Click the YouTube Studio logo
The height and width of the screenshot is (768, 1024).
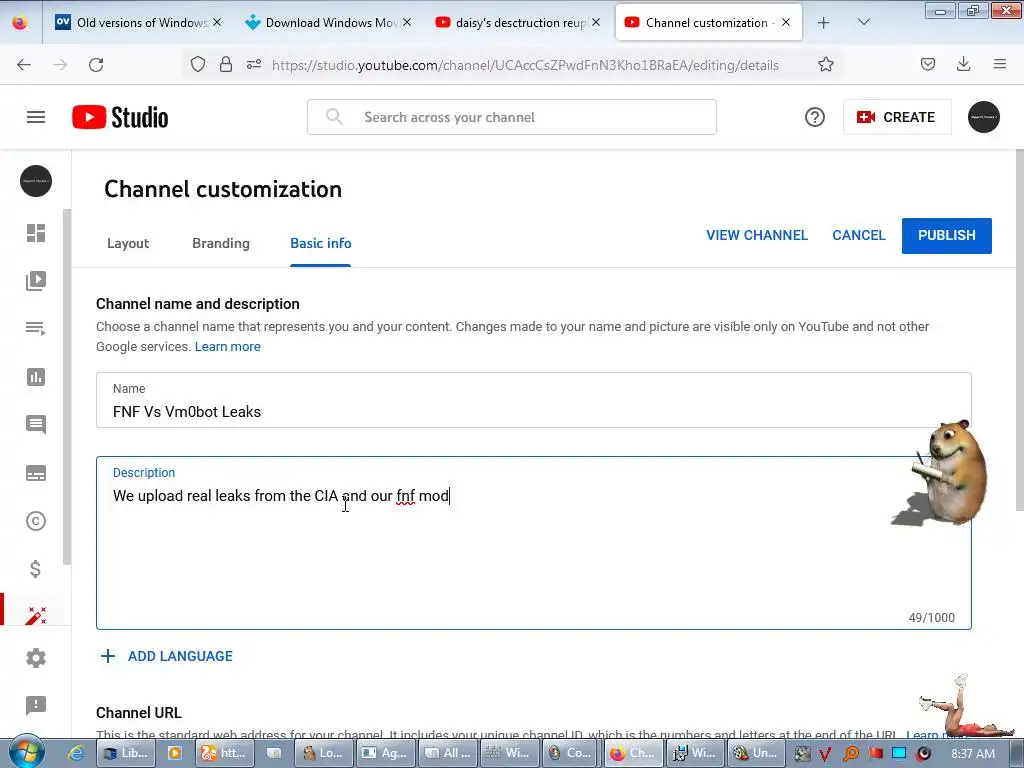(x=120, y=117)
